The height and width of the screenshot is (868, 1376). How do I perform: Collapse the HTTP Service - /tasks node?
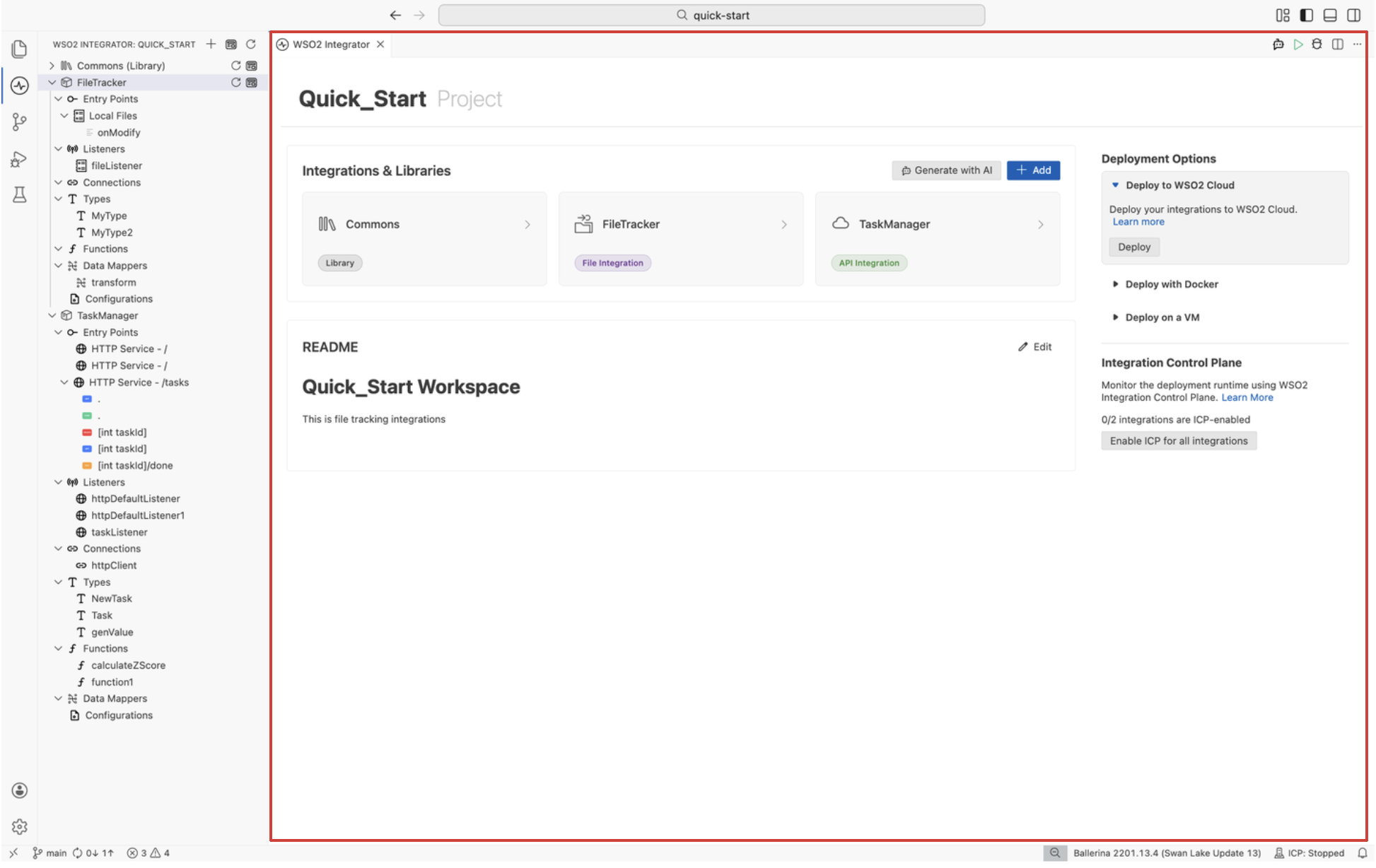point(64,382)
